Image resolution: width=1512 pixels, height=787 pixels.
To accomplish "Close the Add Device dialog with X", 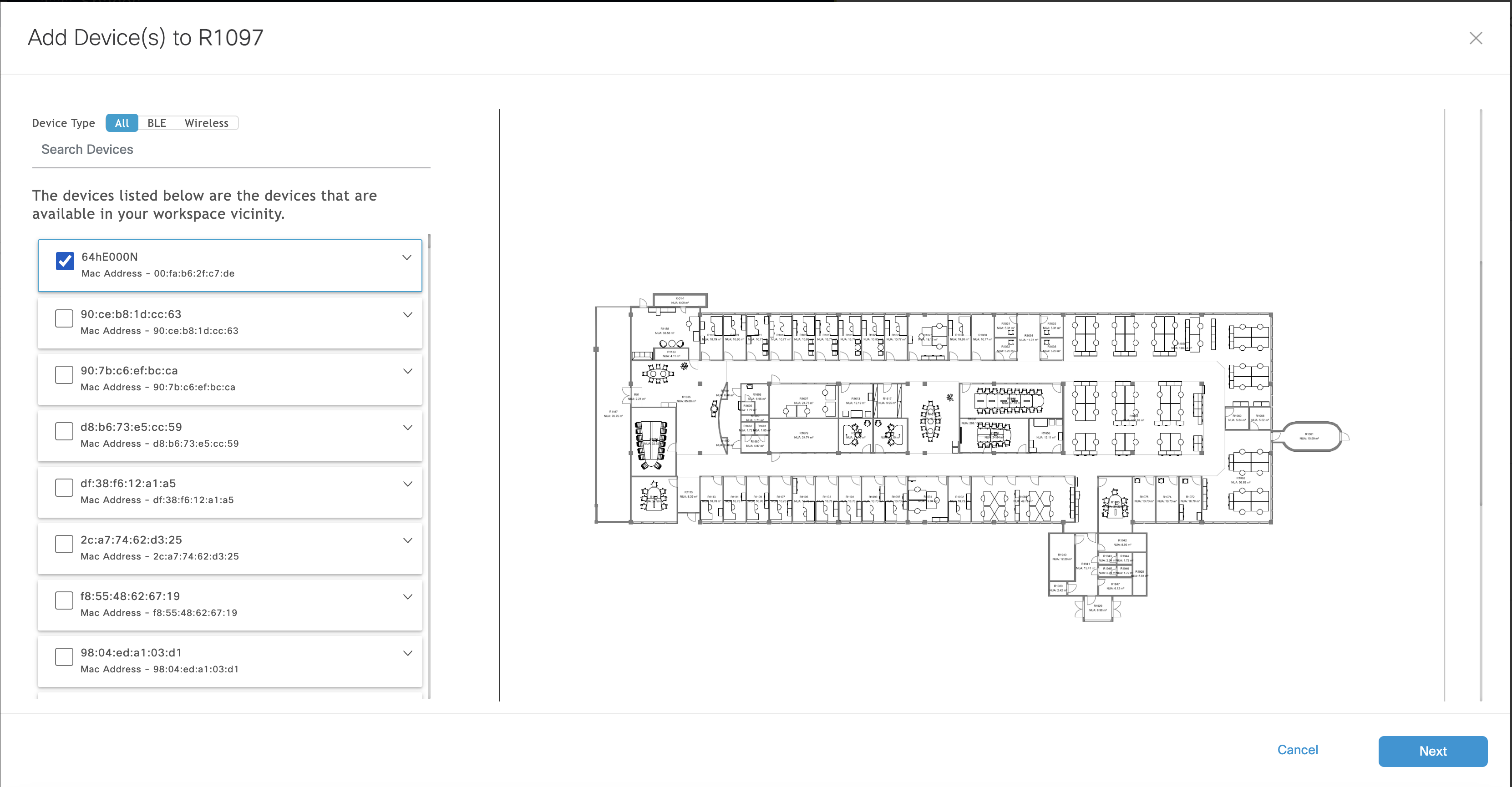I will (1475, 38).
